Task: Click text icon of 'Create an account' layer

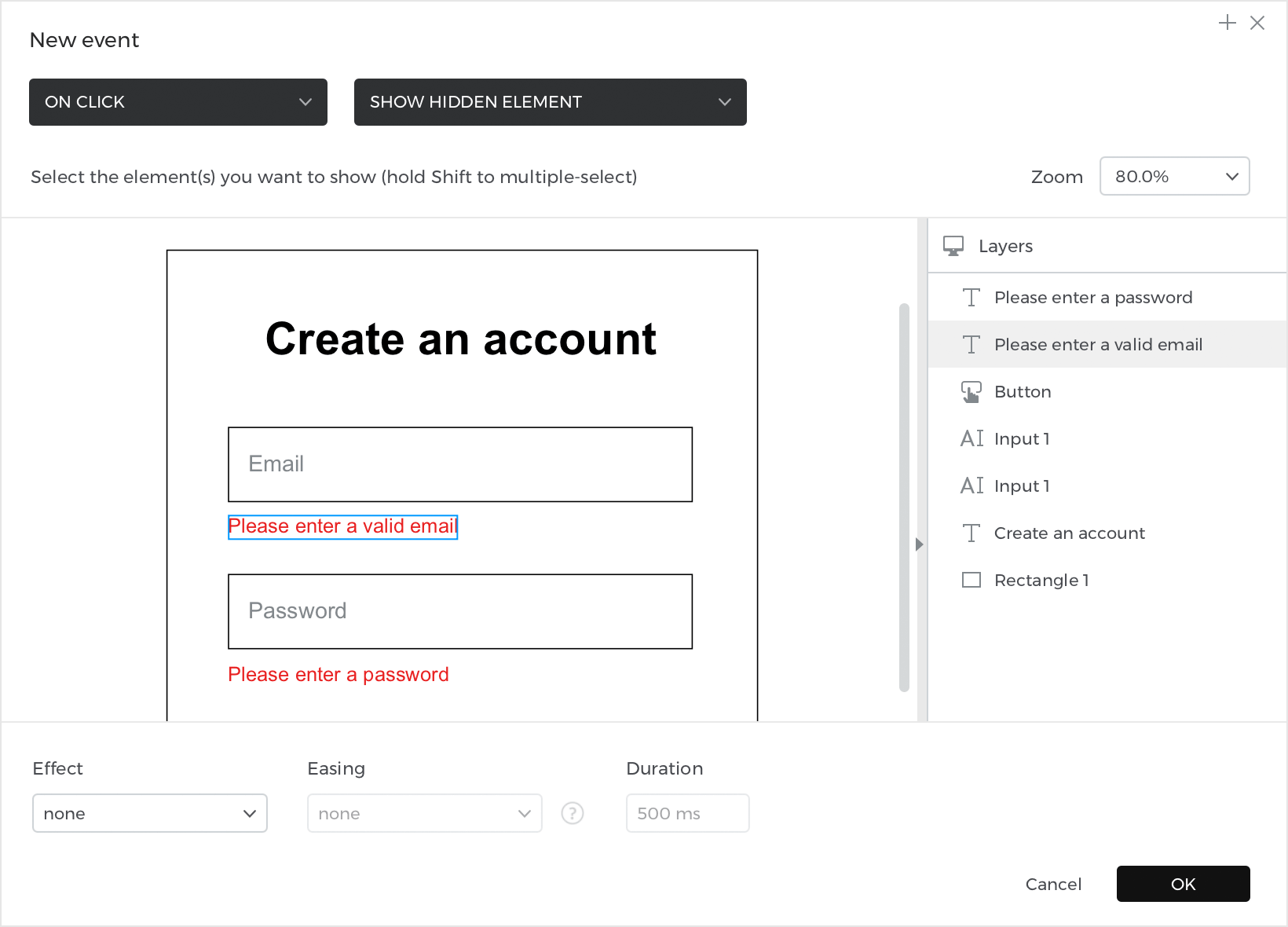Action: click(x=971, y=533)
